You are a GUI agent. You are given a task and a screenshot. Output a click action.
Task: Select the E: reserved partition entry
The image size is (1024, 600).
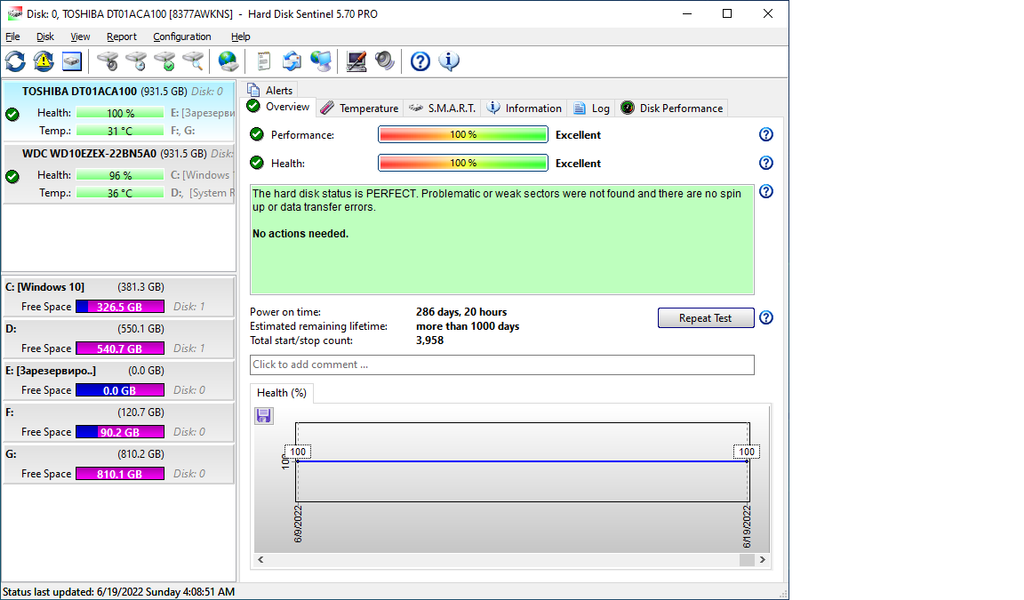point(118,381)
